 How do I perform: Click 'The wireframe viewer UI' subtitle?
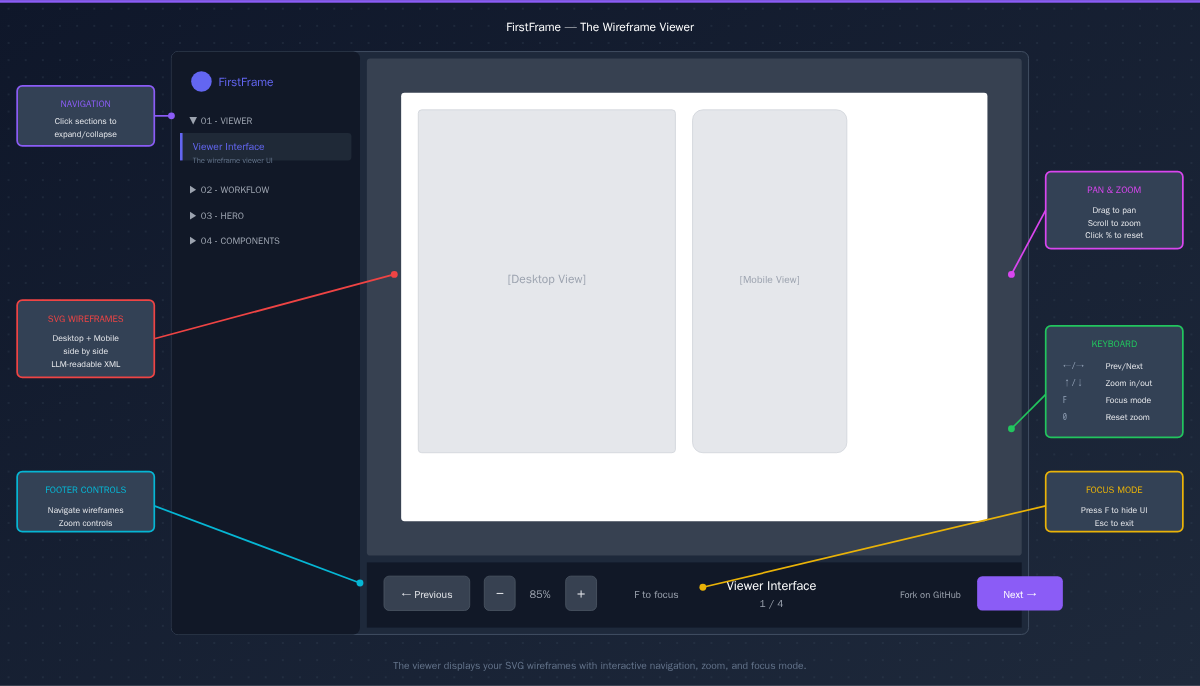[232, 160]
